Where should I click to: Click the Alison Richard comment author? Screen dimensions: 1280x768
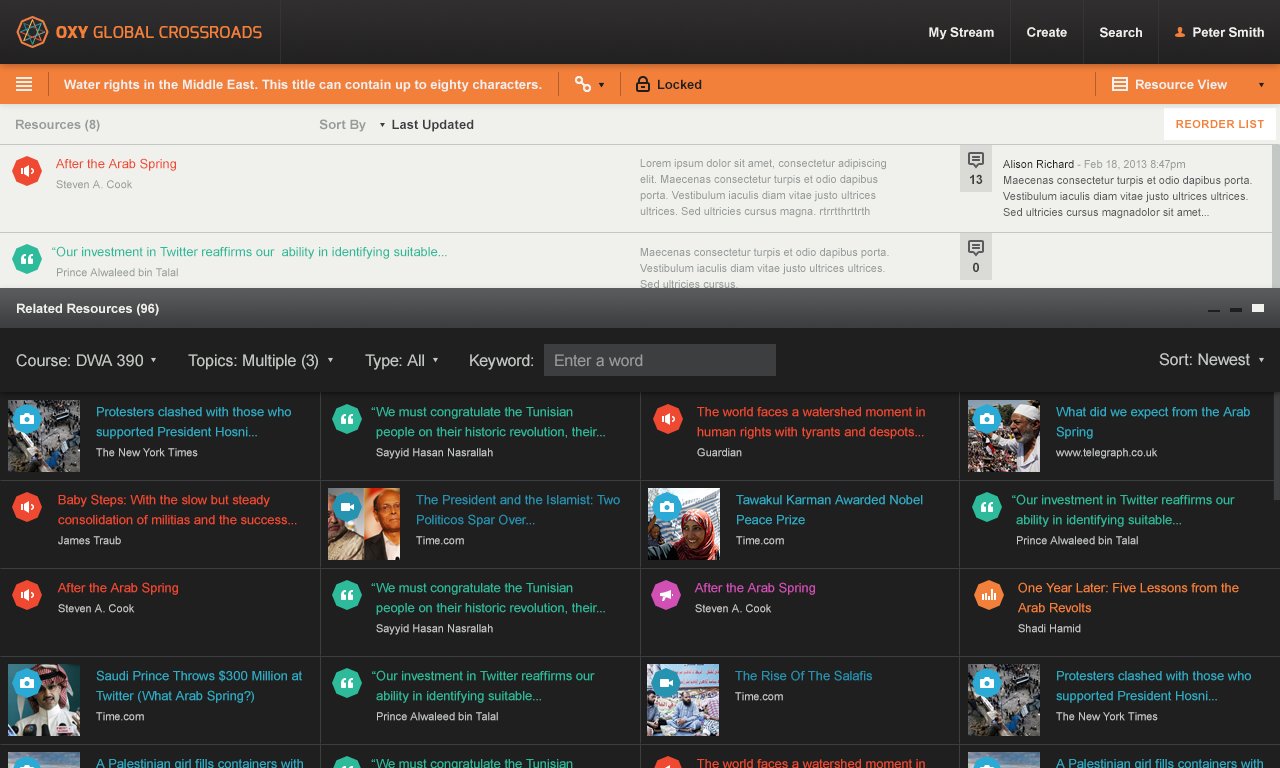coord(1038,164)
